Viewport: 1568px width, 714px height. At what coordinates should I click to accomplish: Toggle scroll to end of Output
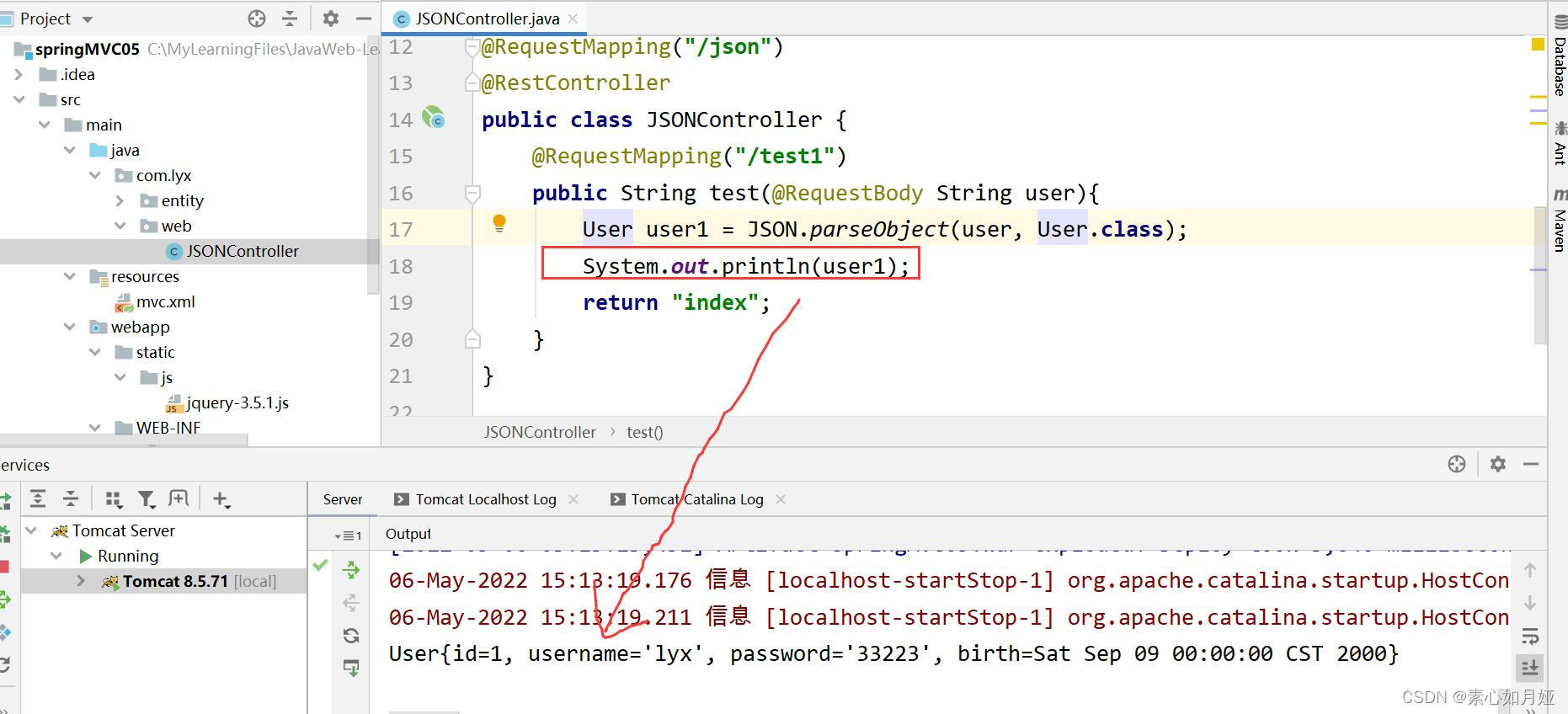pyautogui.click(x=1530, y=668)
